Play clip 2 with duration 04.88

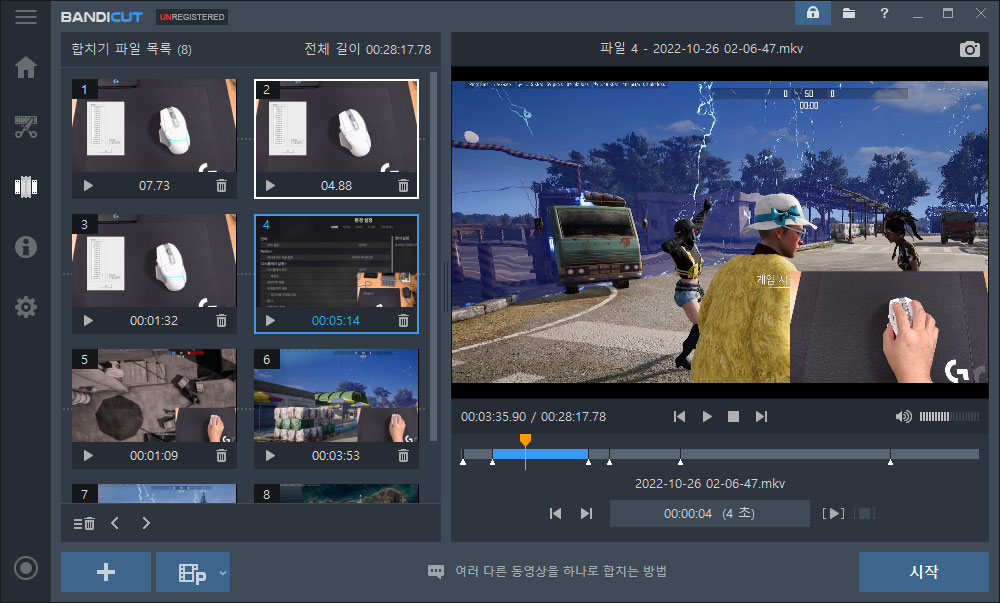pyautogui.click(x=270, y=185)
